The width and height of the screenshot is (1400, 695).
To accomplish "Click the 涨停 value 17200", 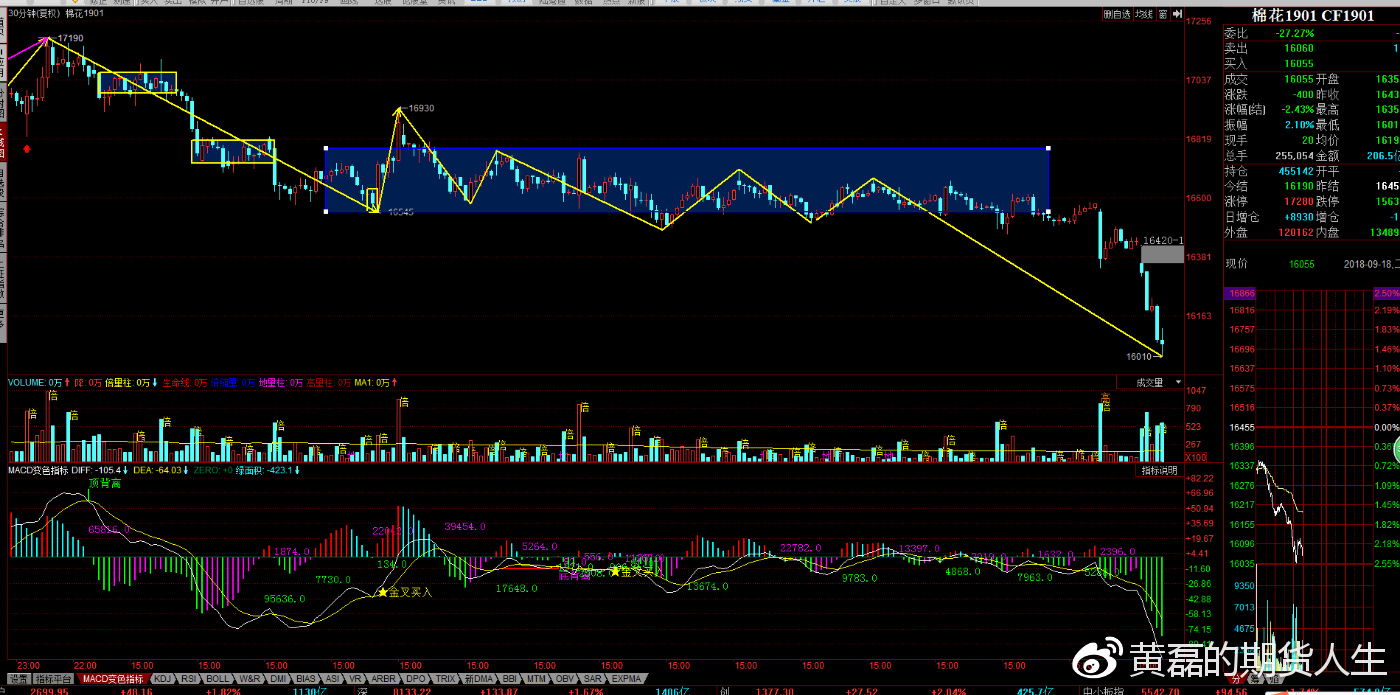I will (1299, 202).
